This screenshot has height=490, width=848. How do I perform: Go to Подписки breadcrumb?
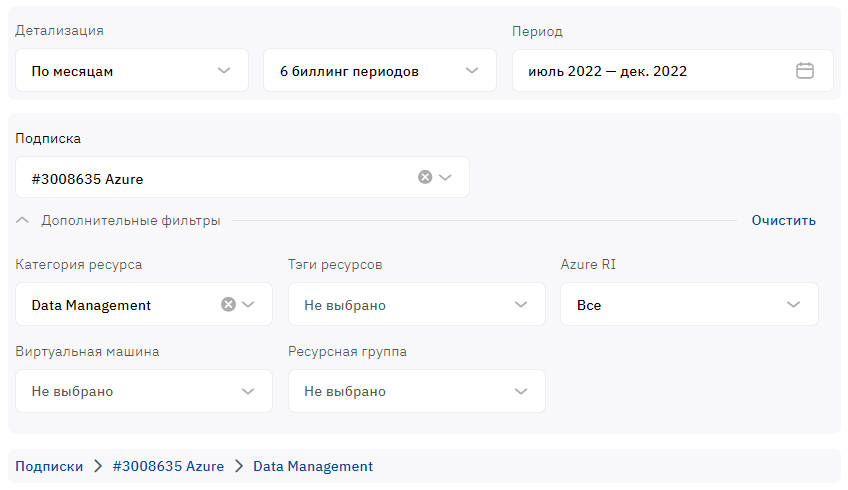pos(49,466)
